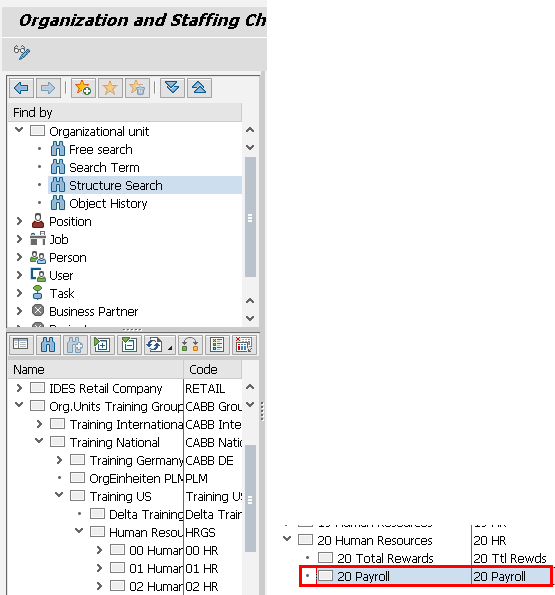Select the 20 Payroll row
Image resolution: width=555 pixels, height=595 pixels.
point(426,576)
